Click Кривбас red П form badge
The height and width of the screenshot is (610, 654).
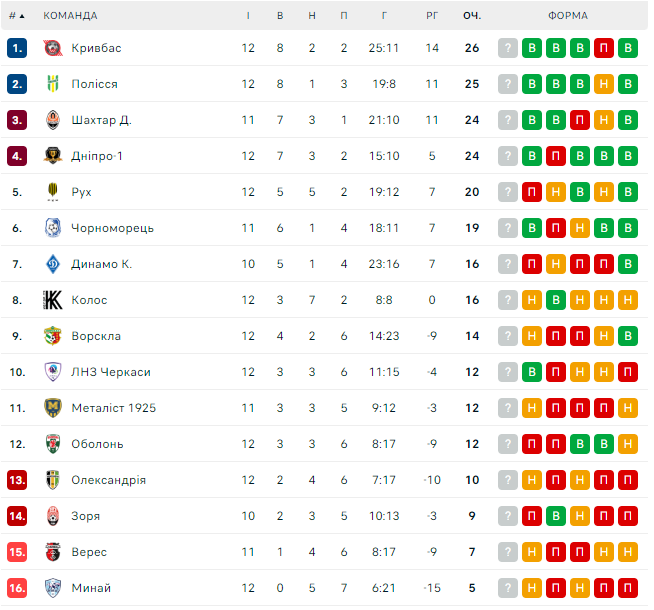point(604,48)
